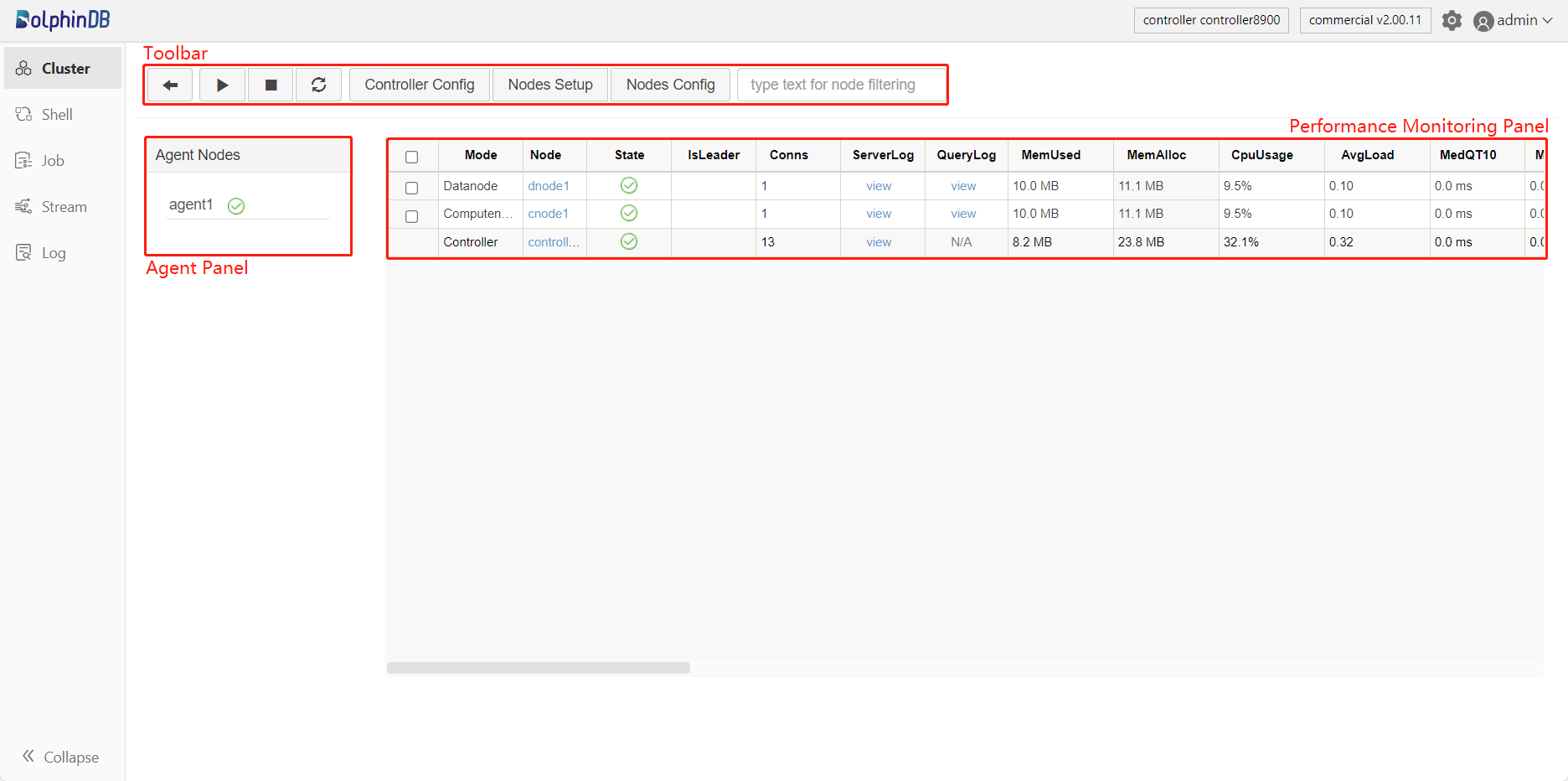Screen dimensions: 1568x781
Task: Select the Computenode row checkbox
Action: (411, 216)
